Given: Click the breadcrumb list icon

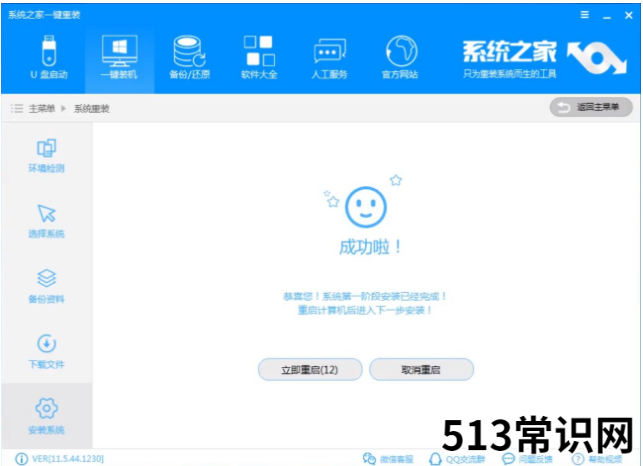Looking at the screenshot, I should coord(17,108).
